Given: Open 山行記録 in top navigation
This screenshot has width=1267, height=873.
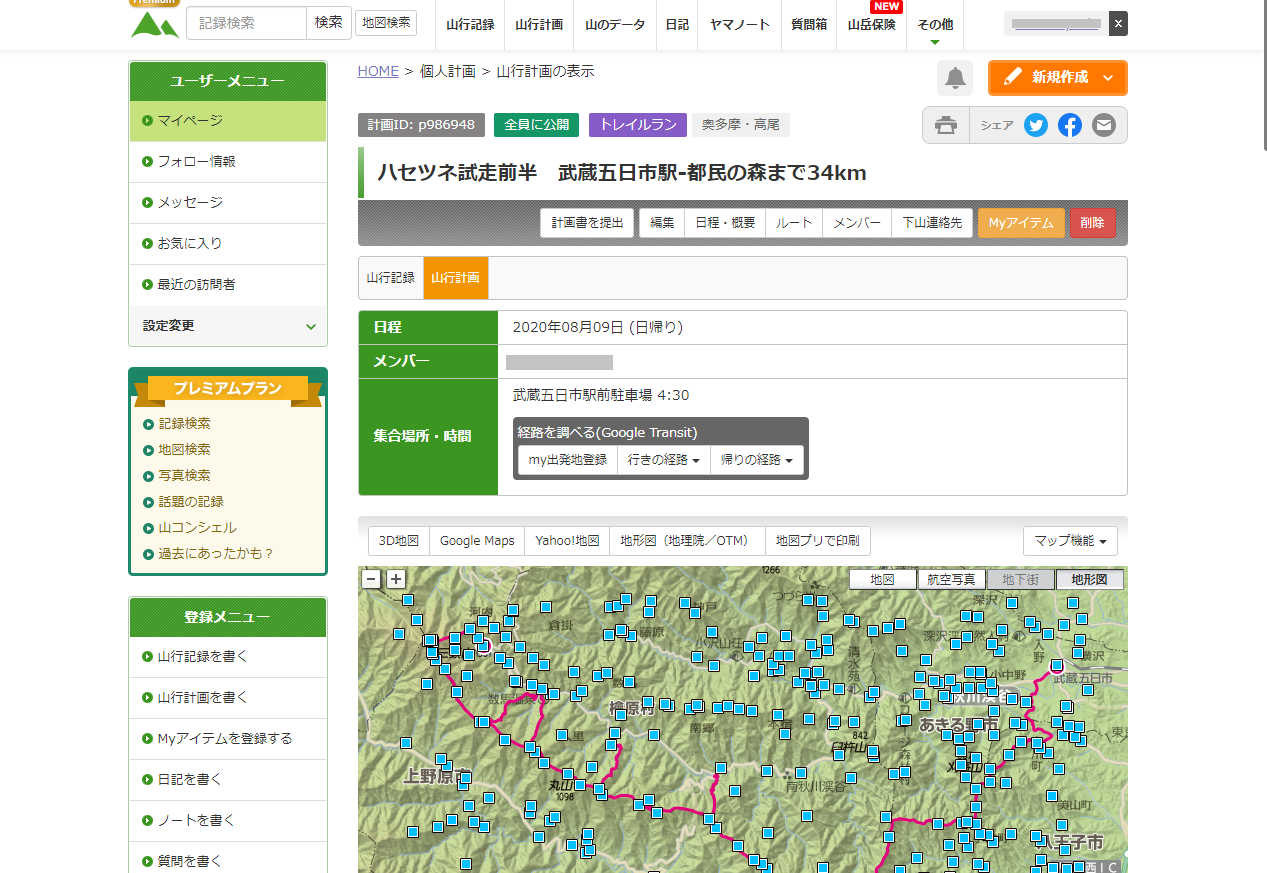Looking at the screenshot, I should 470,24.
